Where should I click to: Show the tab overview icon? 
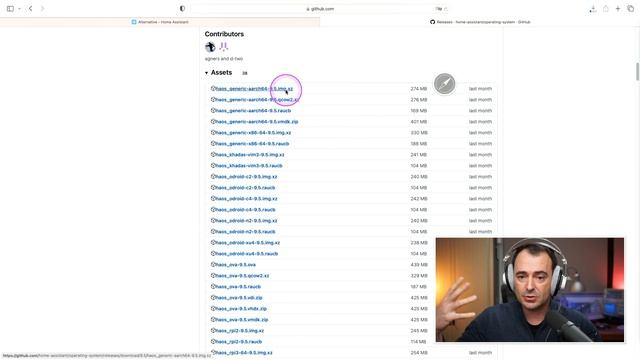click(631, 9)
